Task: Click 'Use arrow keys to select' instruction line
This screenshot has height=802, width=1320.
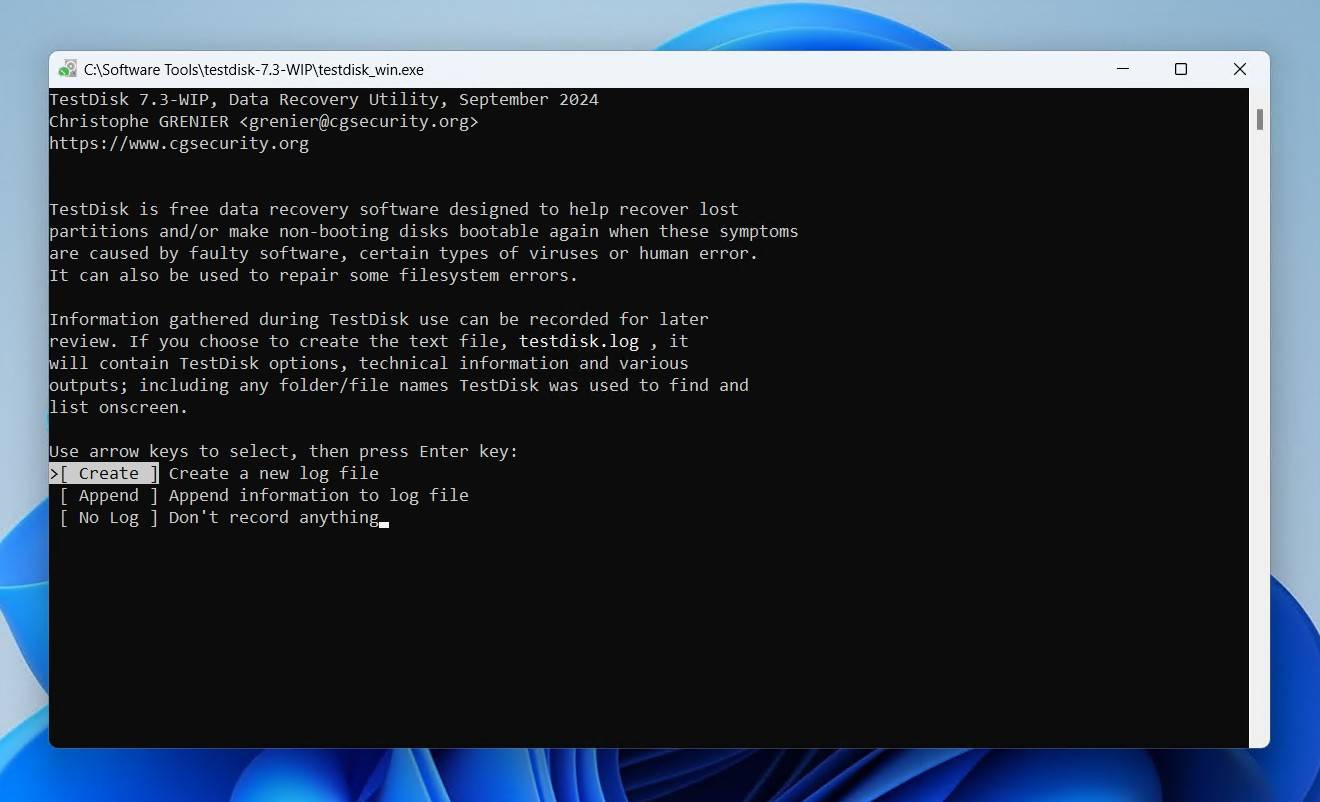Action: [284, 451]
